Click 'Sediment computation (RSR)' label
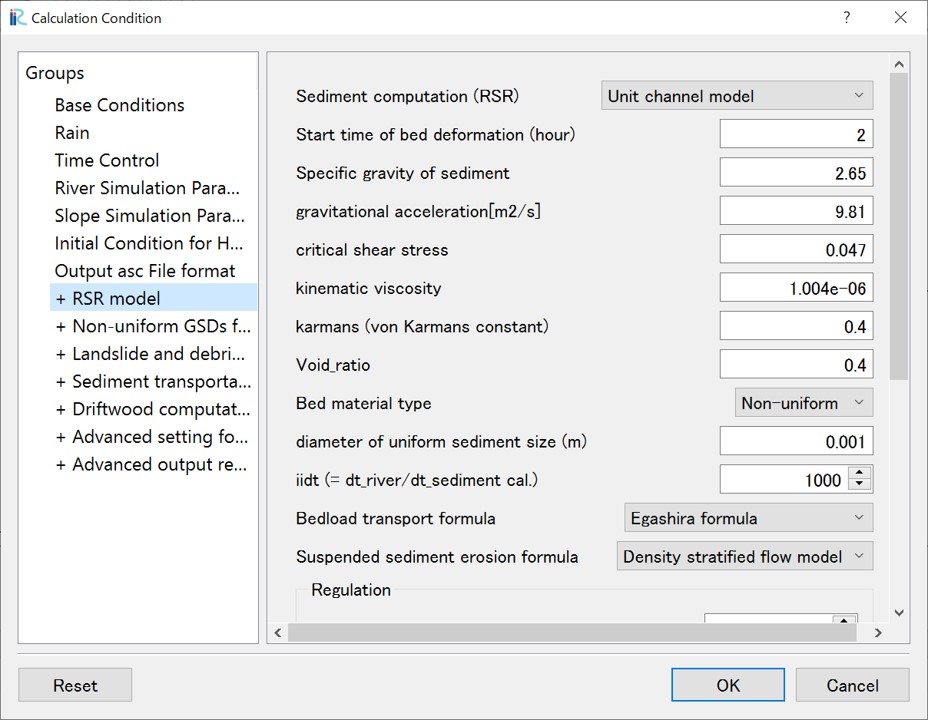The width and height of the screenshot is (928, 720). [x=407, y=96]
